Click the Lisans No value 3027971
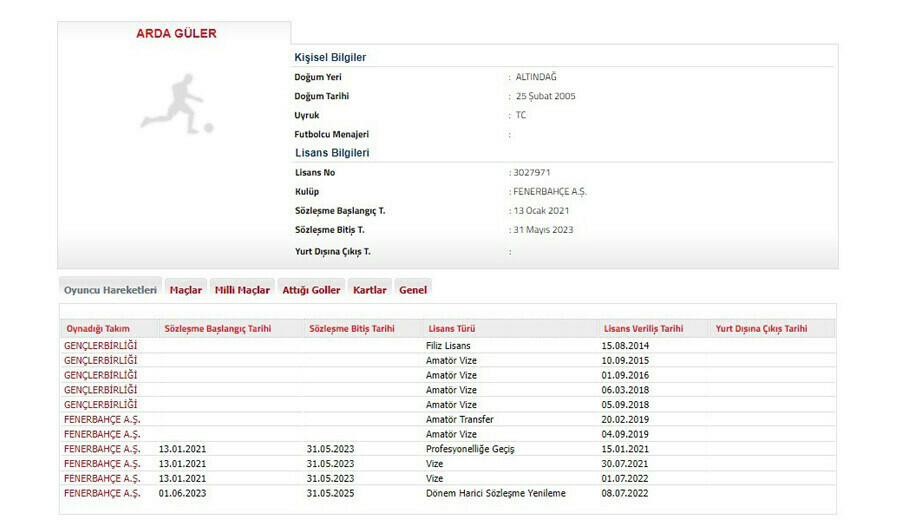900x520 pixels. (530, 173)
